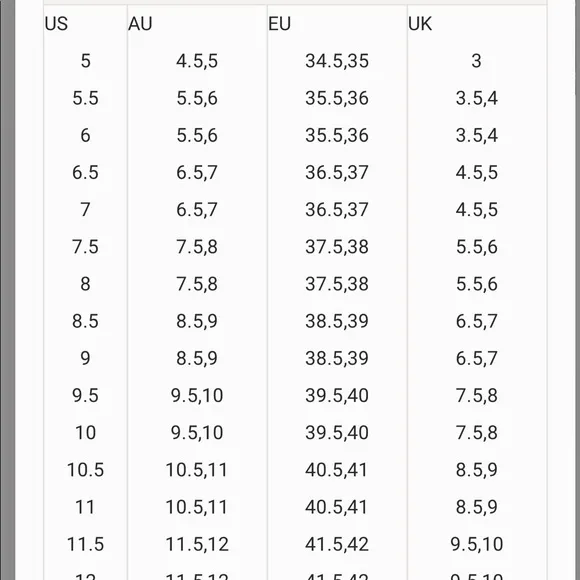
Task: Select AU 9.5,10 in US 9.5 row
Action: point(197,395)
